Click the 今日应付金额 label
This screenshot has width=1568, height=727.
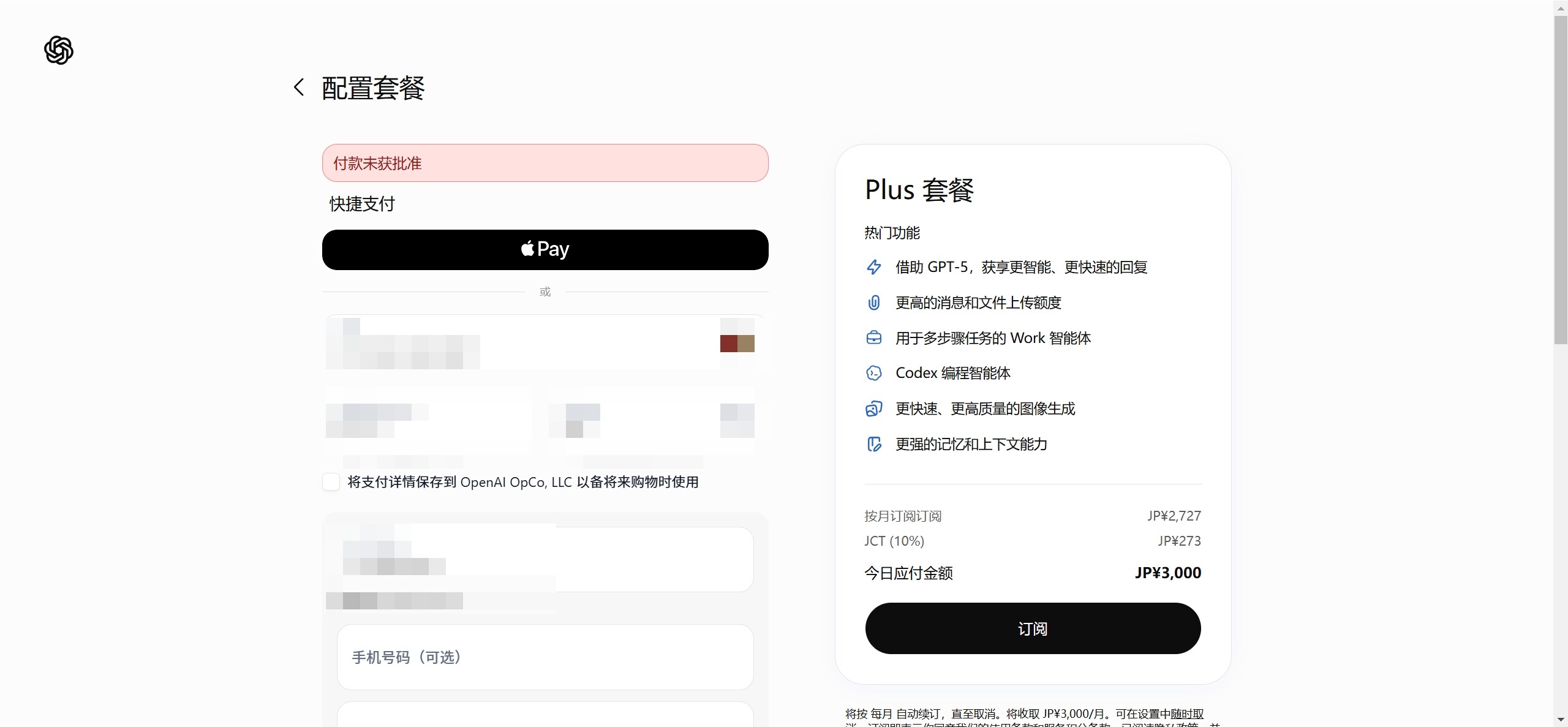[x=908, y=573]
